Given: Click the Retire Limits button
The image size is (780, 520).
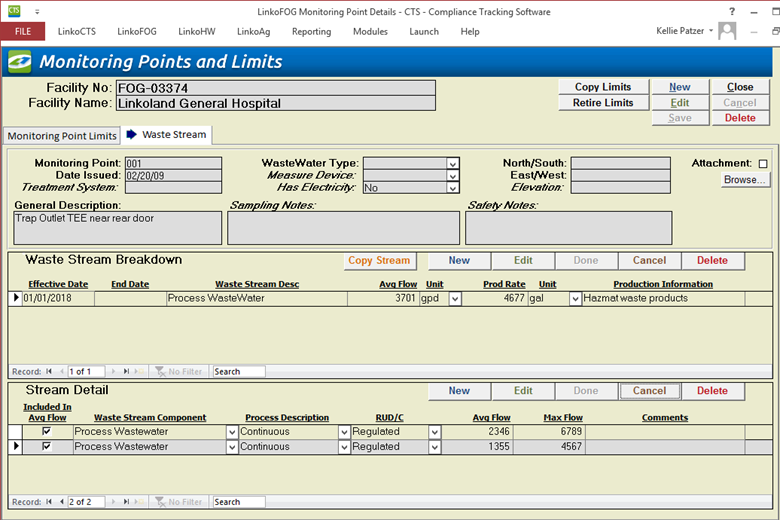Looking at the screenshot, I should pyautogui.click(x=603, y=103).
